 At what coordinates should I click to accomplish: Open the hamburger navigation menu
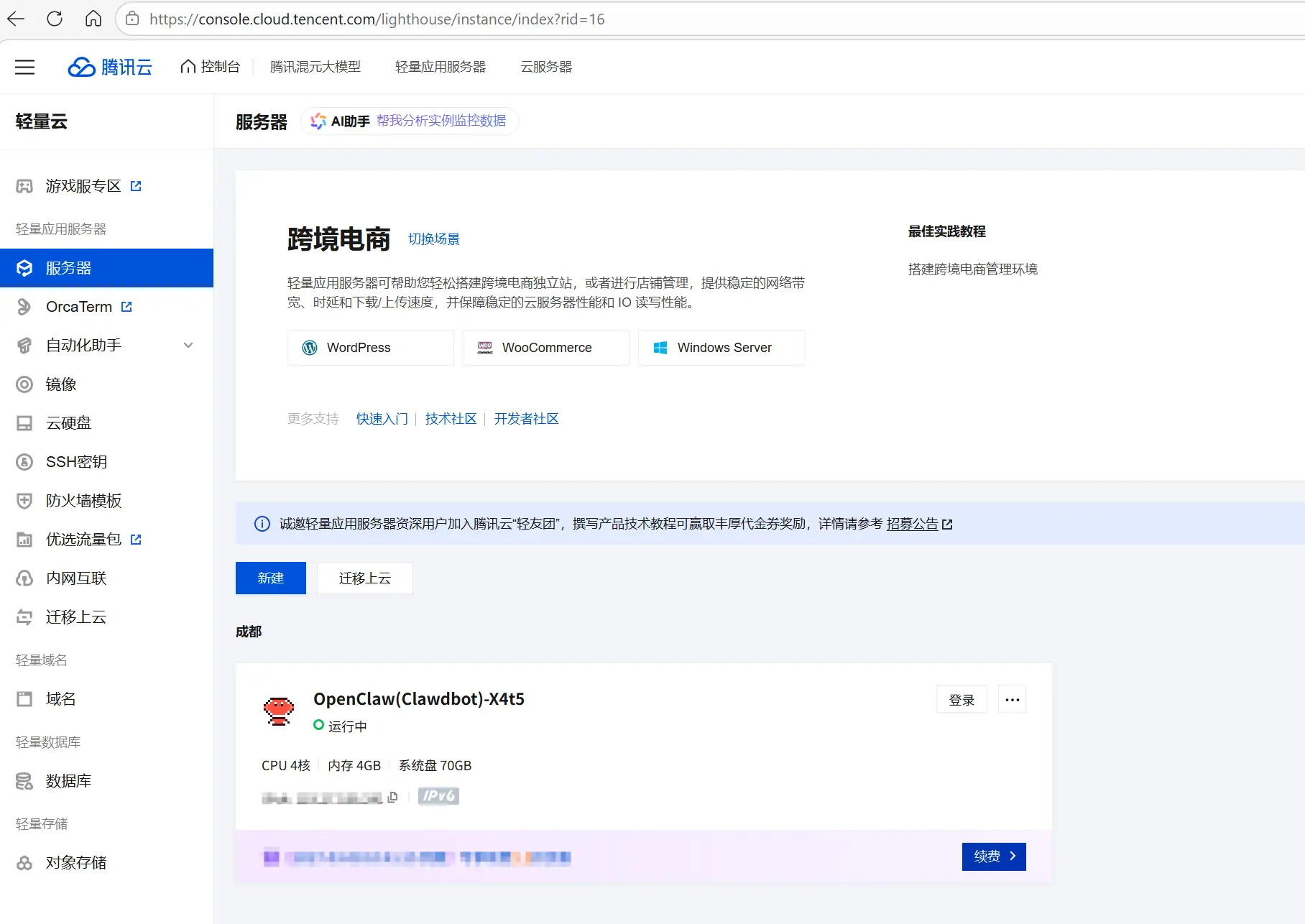coord(24,67)
